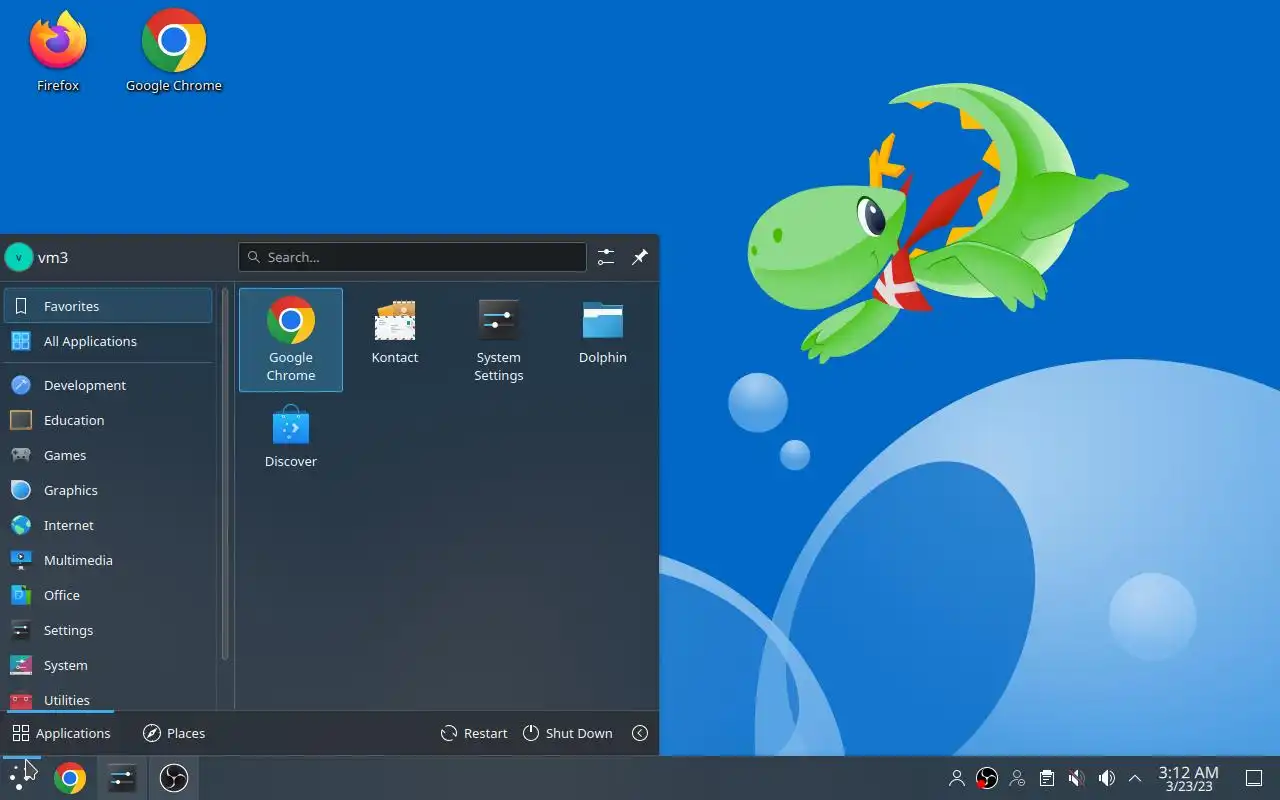Open the clock showing 3:12 AM
1280x800 pixels.
1189,778
